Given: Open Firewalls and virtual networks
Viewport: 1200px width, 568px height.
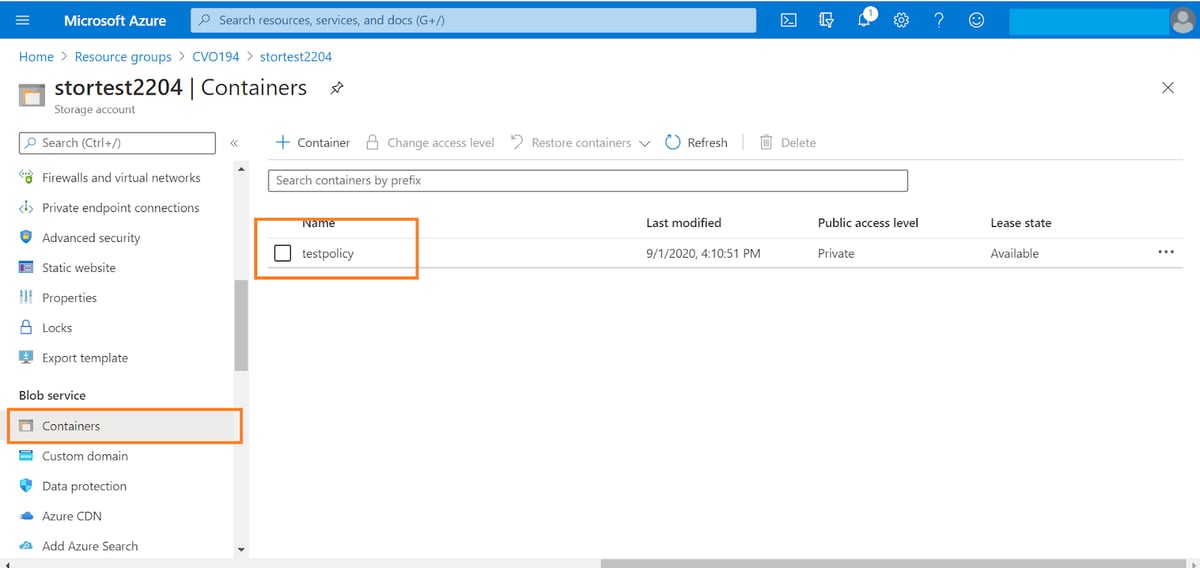Looking at the screenshot, I should (120, 178).
